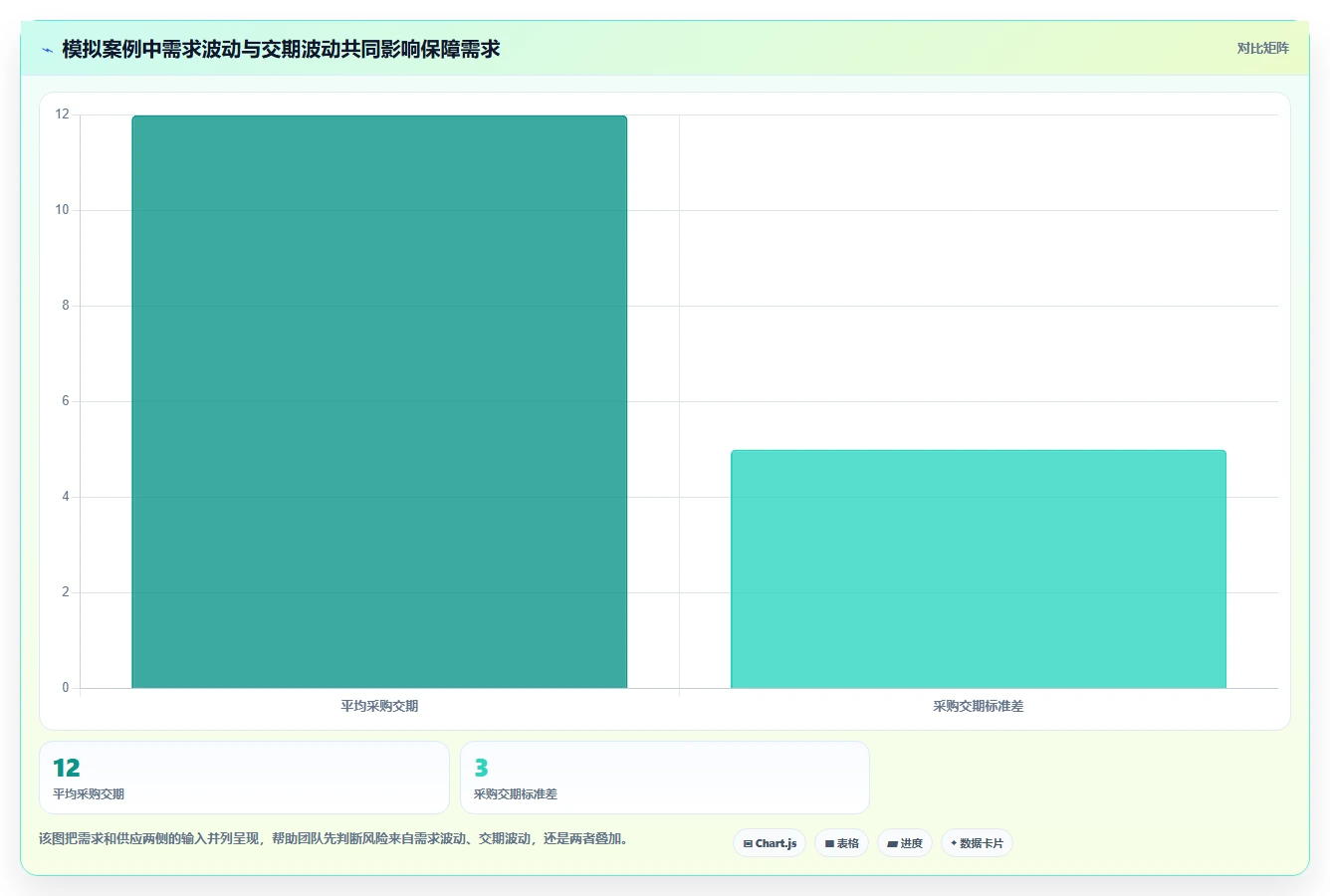
Task: Select the Chart.js tag
Action: coord(770,843)
